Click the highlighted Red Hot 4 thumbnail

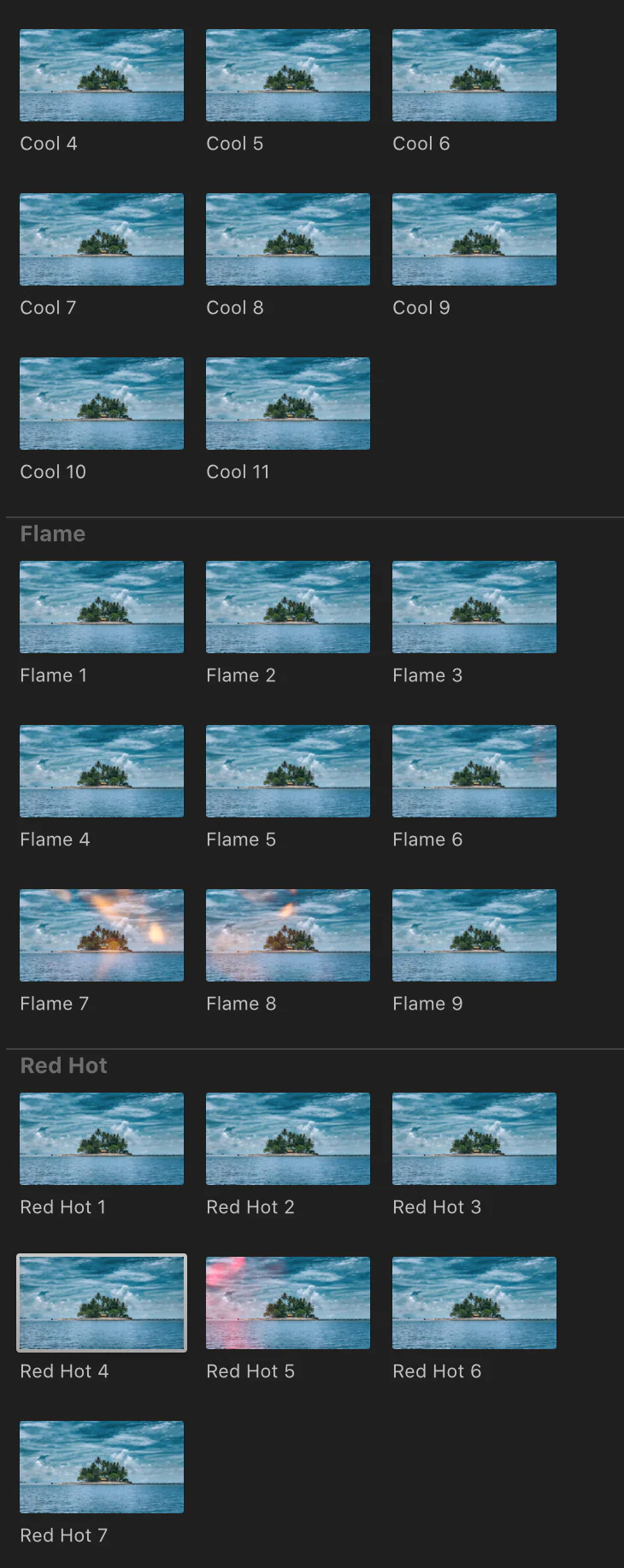point(102,1303)
